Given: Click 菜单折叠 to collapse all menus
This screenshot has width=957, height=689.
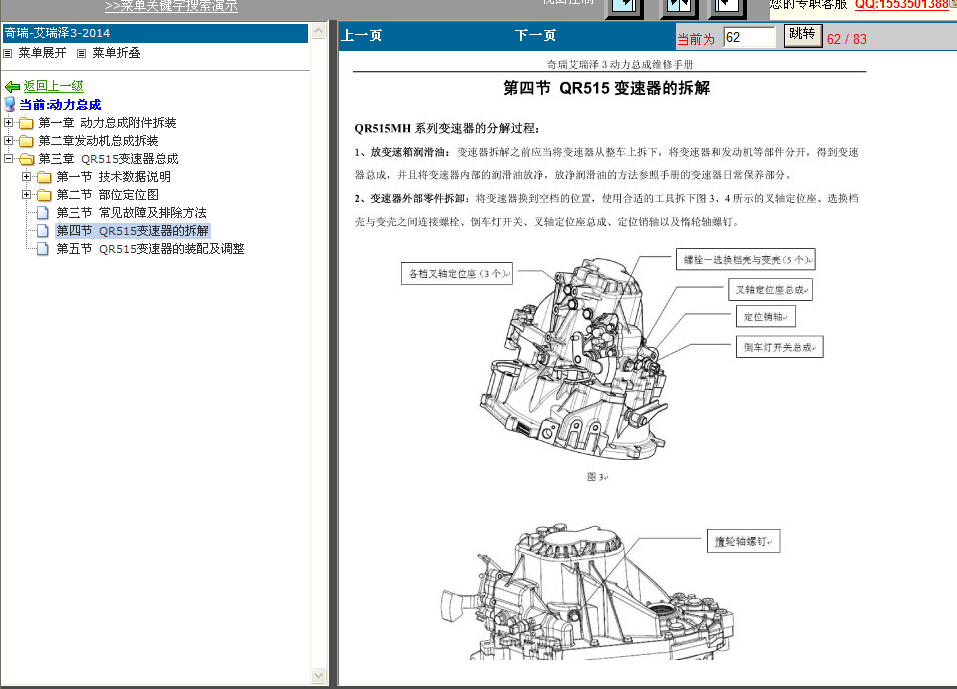Looking at the screenshot, I should [x=116, y=53].
